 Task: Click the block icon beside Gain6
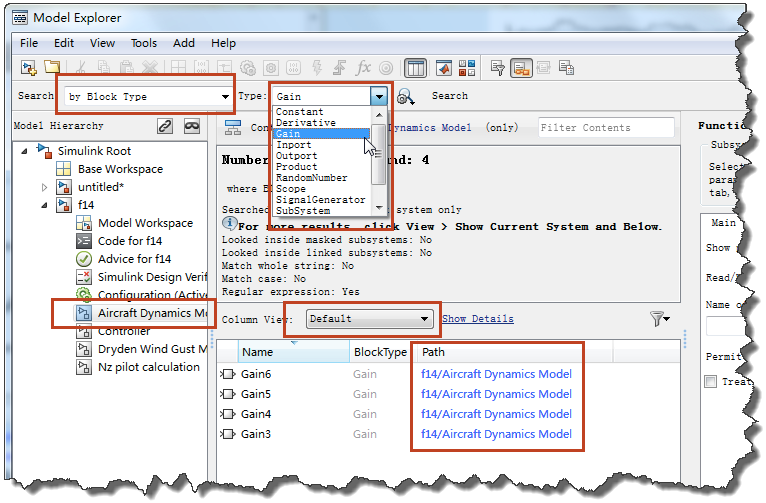click(x=228, y=374)
